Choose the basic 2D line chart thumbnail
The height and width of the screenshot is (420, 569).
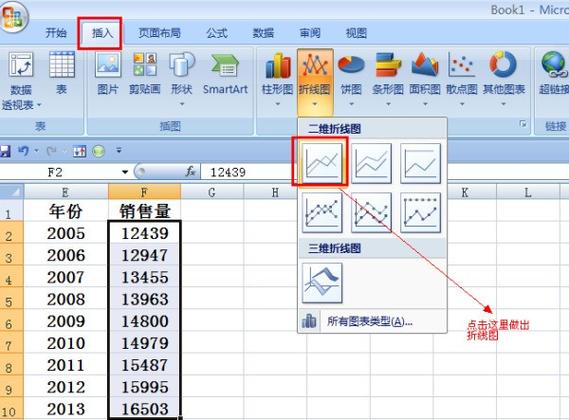click(322, 163)
